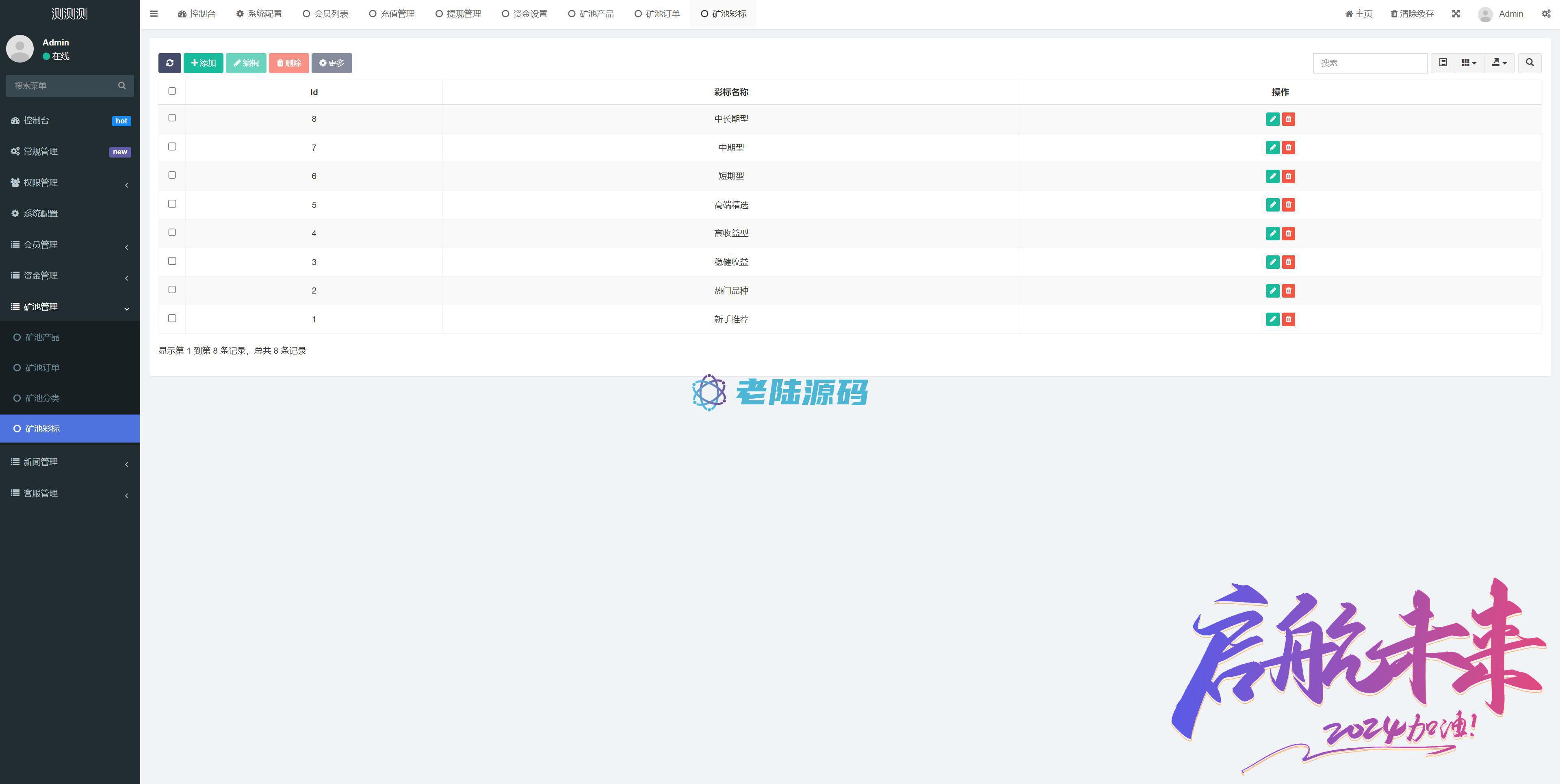The height and width of the screenshot is (784, 1560).
Task: Edit the 短期型 row via pencil icon
Action: (x=1272, y=176)
